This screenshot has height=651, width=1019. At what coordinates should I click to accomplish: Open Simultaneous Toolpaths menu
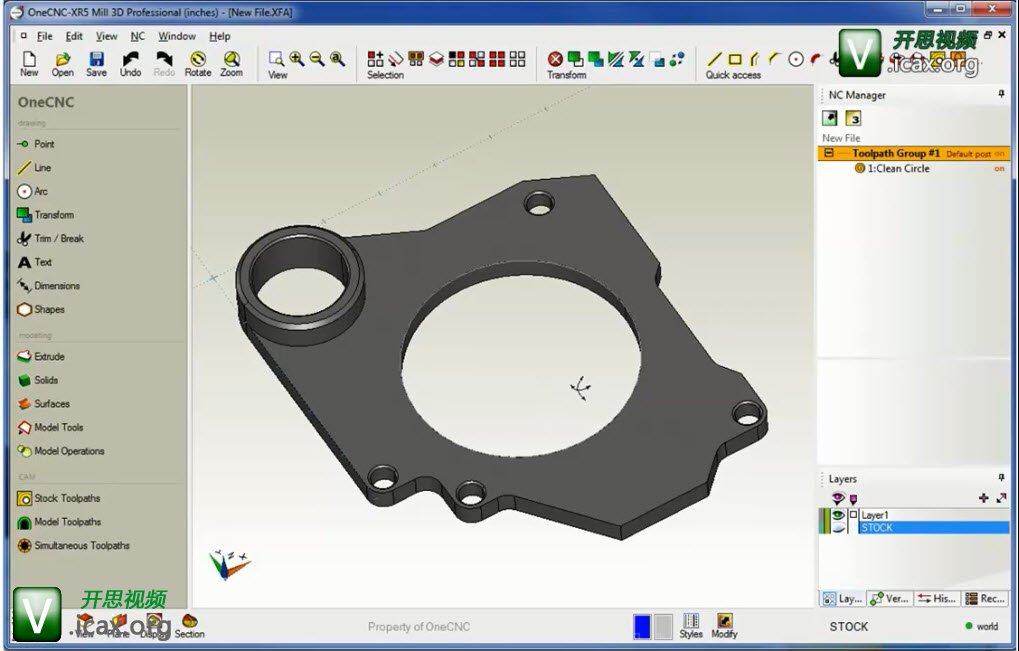(x=73, y=546)
